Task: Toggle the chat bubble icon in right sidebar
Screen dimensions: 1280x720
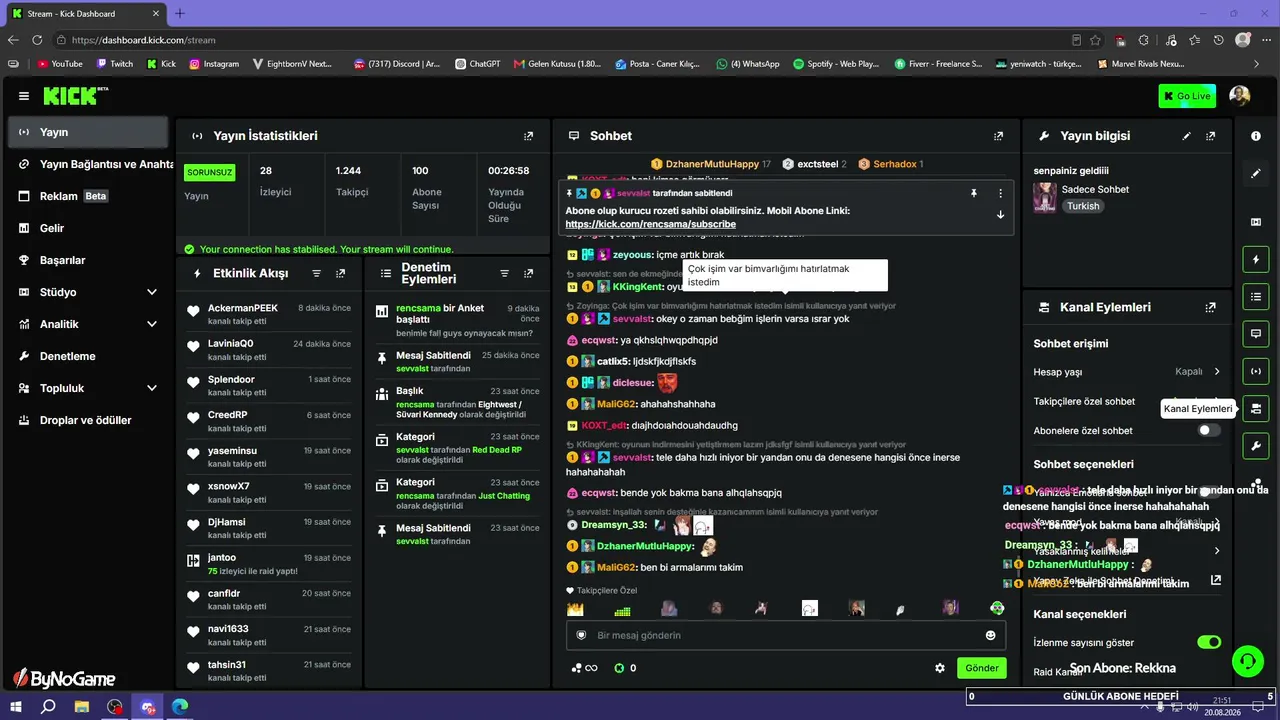Action: (x=1256, y=334)
